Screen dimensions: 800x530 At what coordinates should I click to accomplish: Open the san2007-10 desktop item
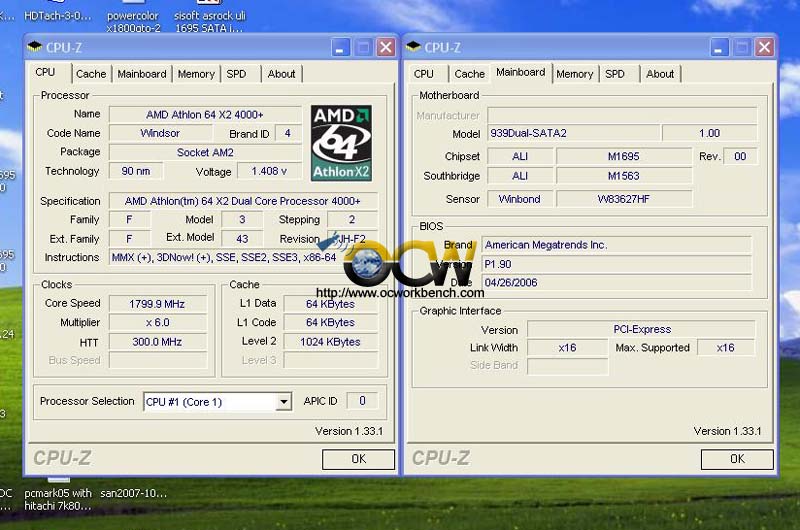pos(134,493)
